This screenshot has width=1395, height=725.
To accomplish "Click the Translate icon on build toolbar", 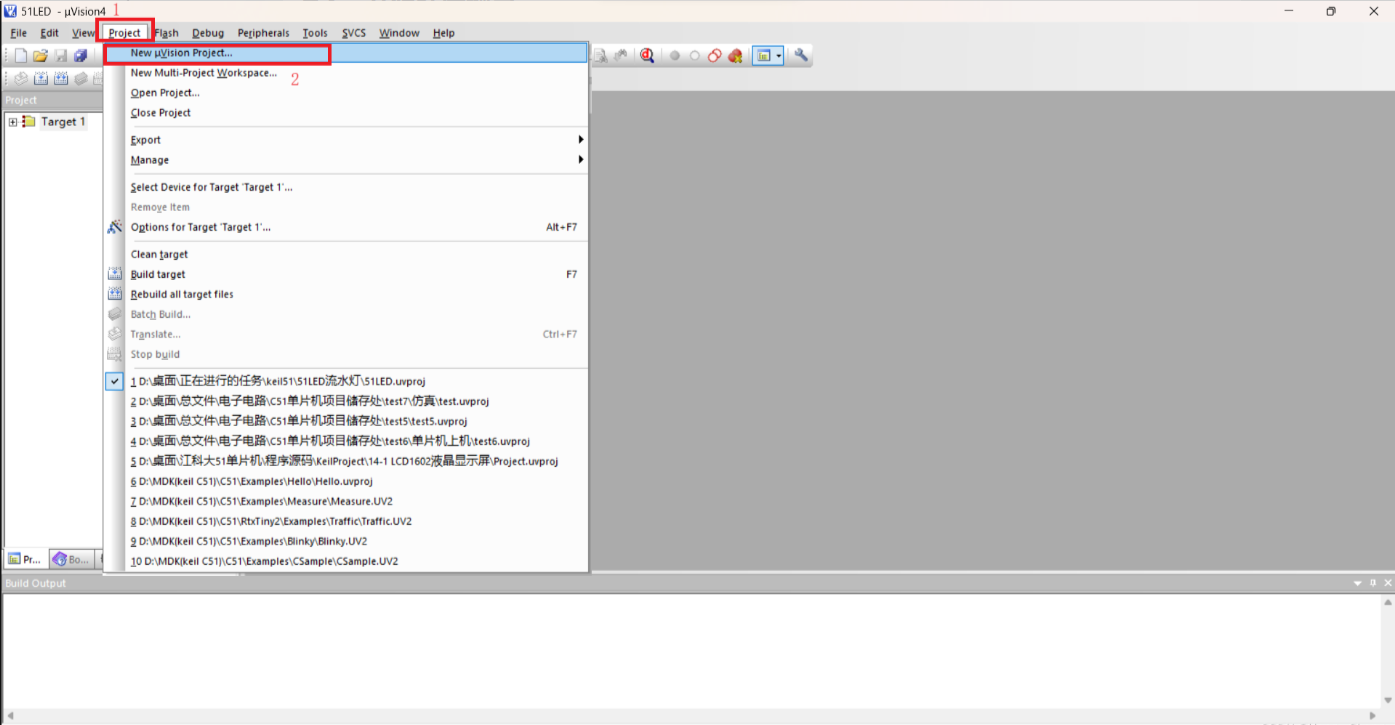I will click(x=21, y=78).
